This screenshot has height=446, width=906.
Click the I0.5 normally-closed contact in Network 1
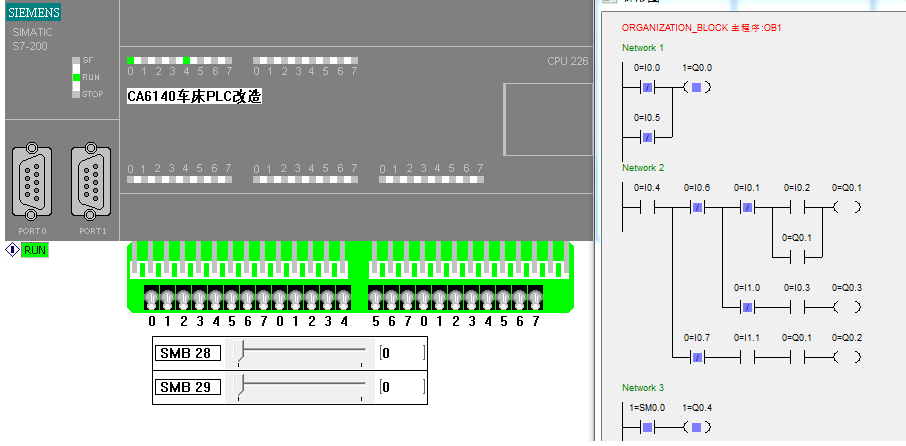647,137
